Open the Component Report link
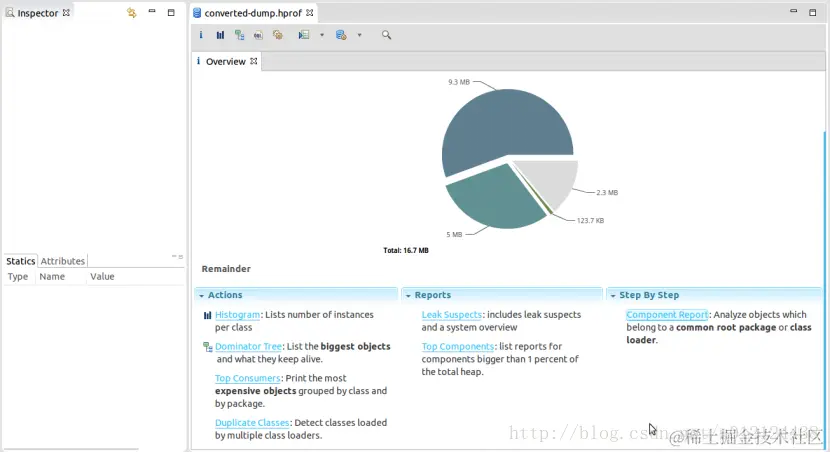 pos(667,314)
